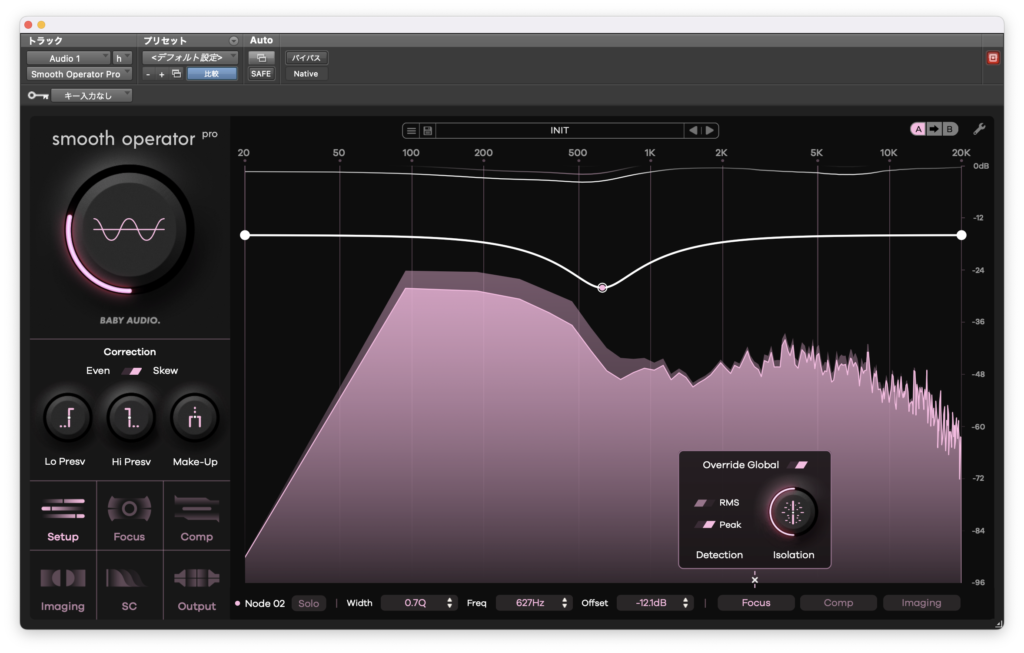Open the <デフォルト設定> preset dropdown
This screenshot has width=1024, height=653.
(190, 58)
